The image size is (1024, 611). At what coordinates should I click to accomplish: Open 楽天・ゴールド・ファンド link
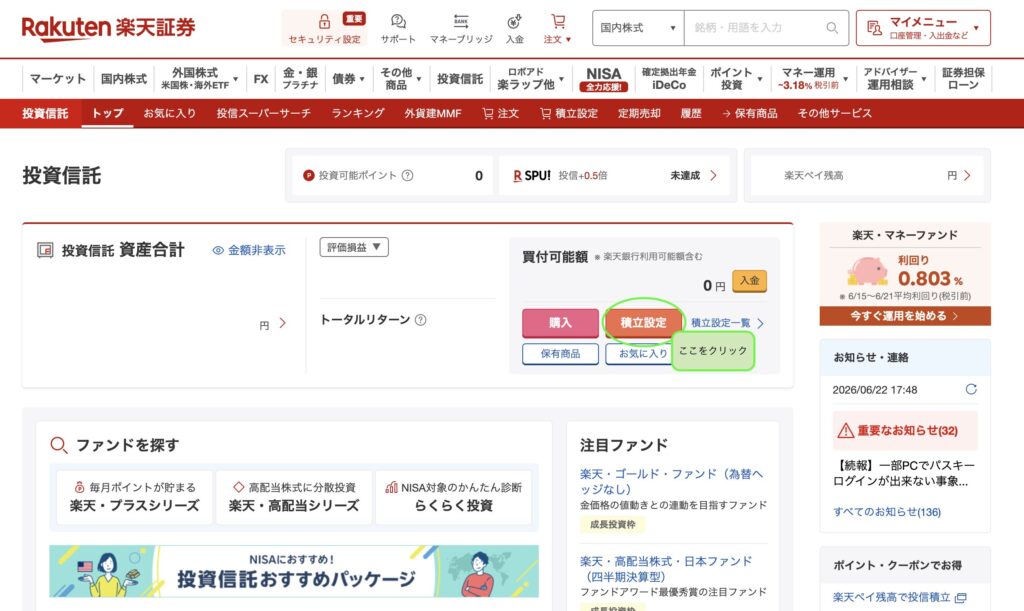coord(671,481)
